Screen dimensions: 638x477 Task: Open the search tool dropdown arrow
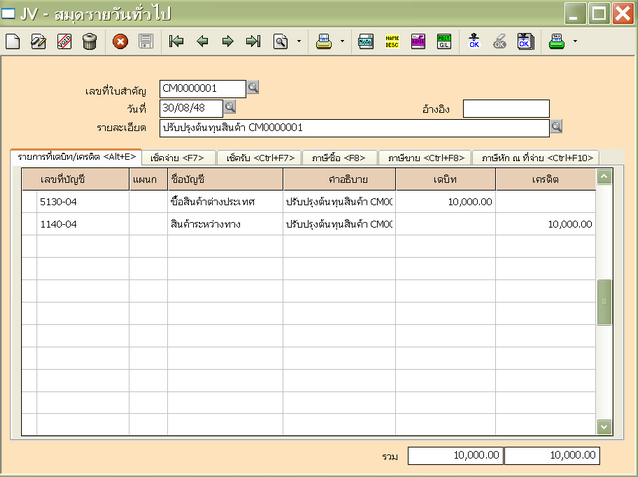[298, 42]
